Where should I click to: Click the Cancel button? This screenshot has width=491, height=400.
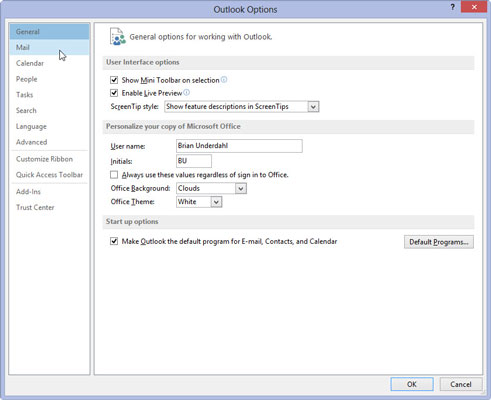(x=461, y=384)
